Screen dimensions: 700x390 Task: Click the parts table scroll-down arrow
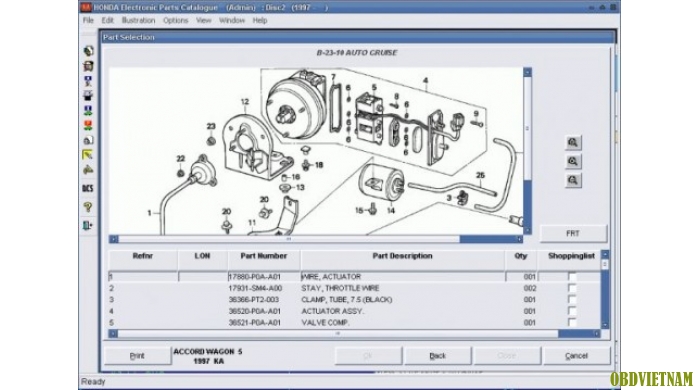(605, 325)
